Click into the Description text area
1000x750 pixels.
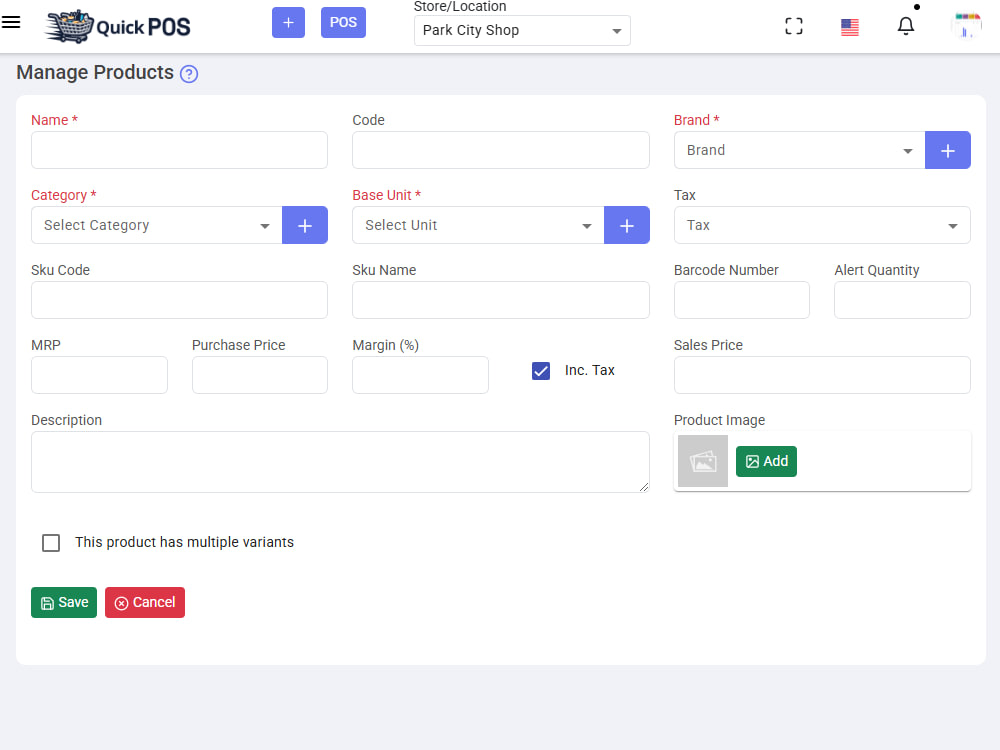point(341,462)
